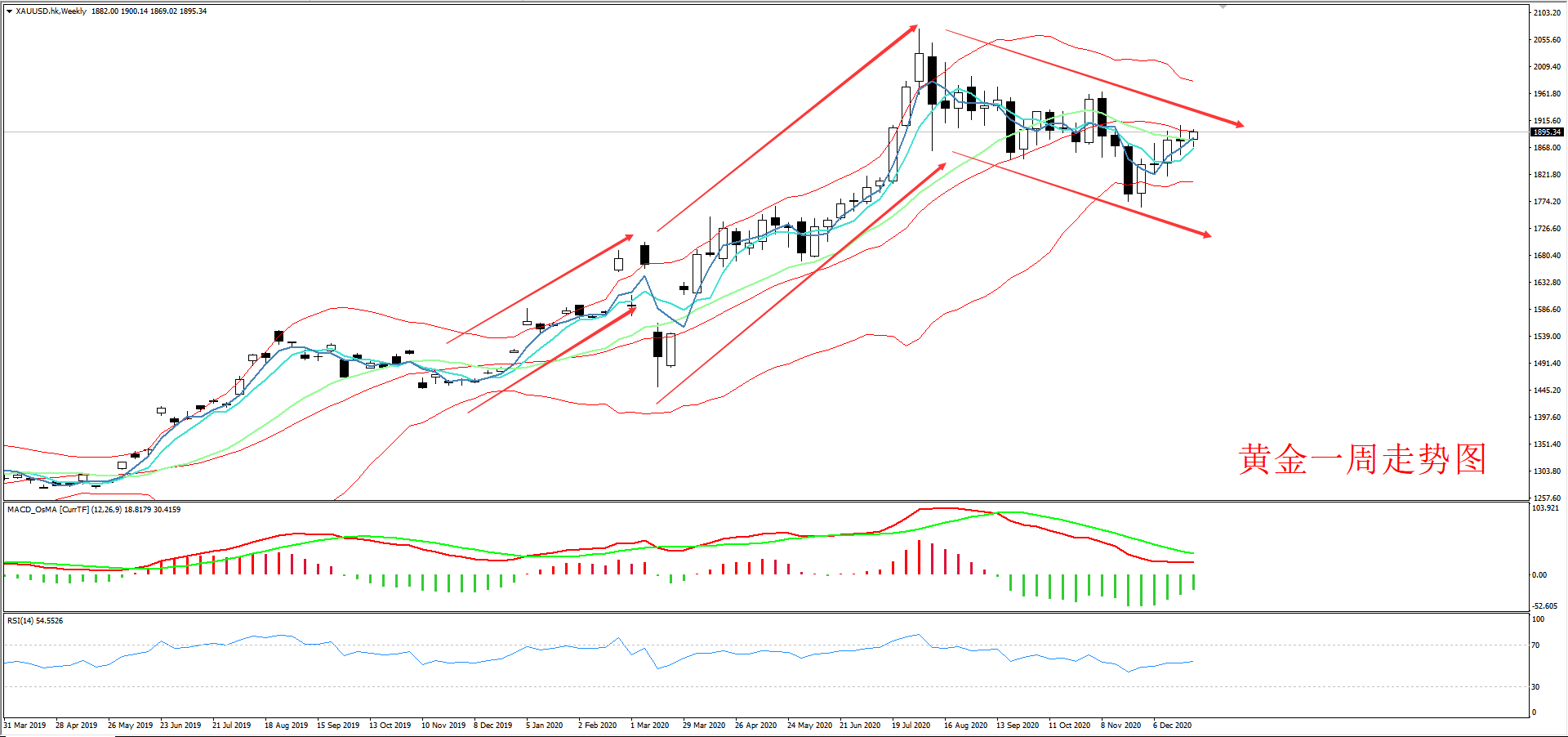This screenshot has height=737, width=1568.
Task: Click the gray chart shift triangle marker at top
Action: [1223, 7]
